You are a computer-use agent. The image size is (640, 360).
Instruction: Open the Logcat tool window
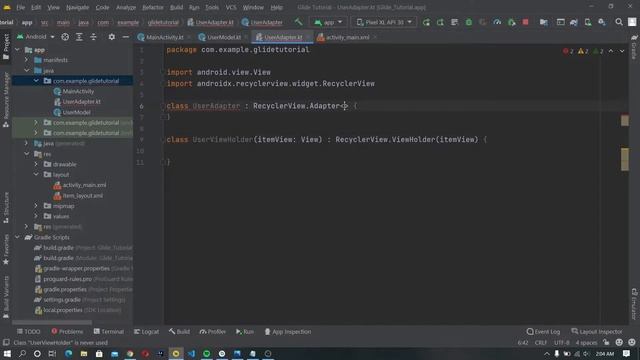click(x=146, y=331)
